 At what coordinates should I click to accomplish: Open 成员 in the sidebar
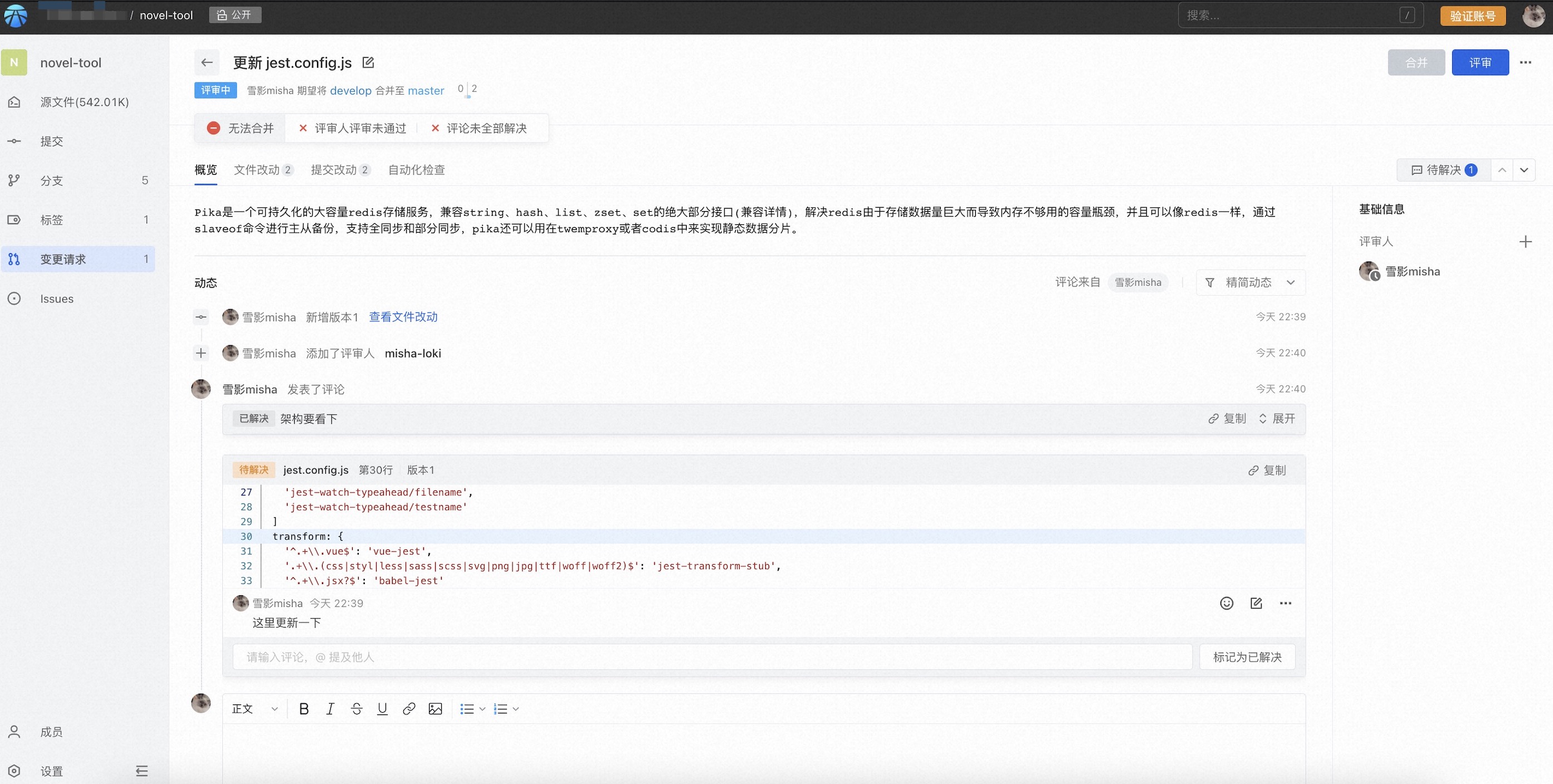click(x=78, y=732)
